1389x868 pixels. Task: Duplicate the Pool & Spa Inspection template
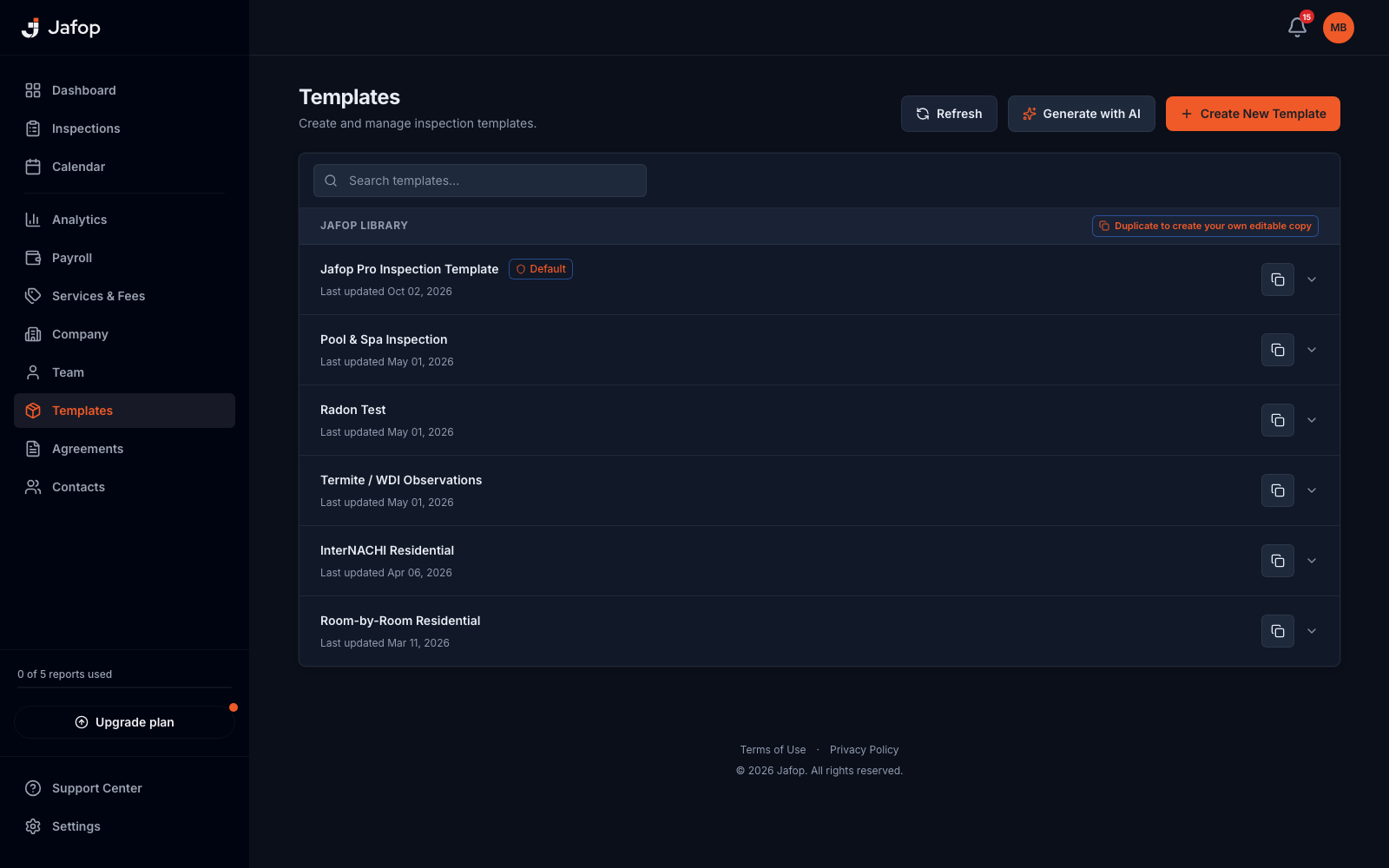[1278, 350]
